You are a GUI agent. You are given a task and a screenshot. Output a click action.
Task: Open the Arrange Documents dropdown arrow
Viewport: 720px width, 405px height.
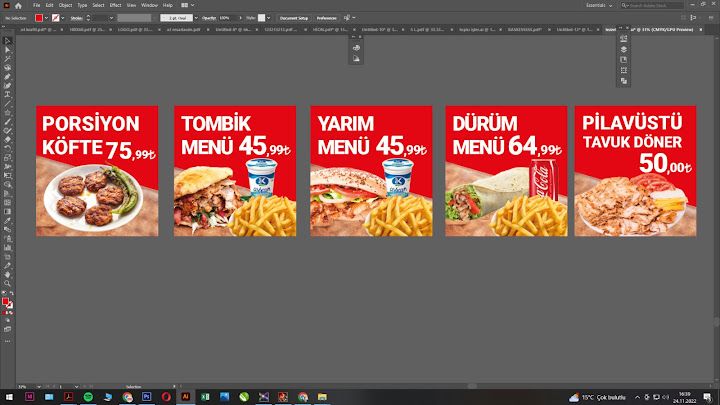(192, 5)
